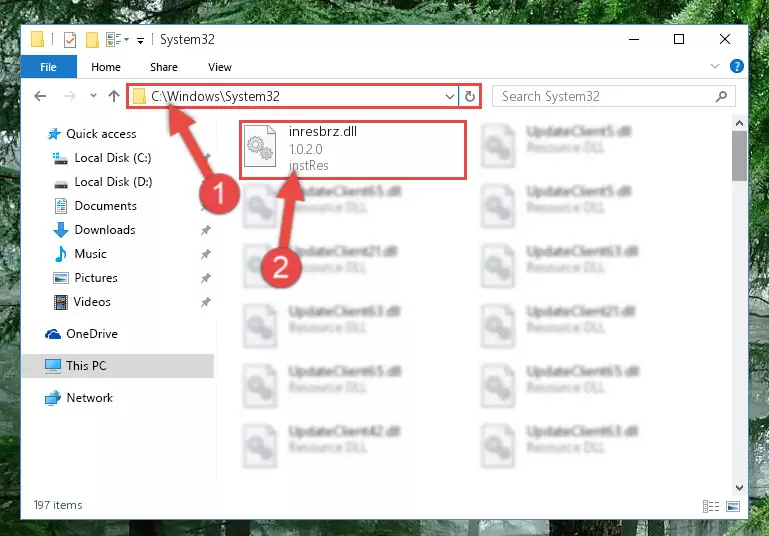This screenshot has width=769, height=536.
Task: Click the folder icon at title bar start
Action: point(37,39)
